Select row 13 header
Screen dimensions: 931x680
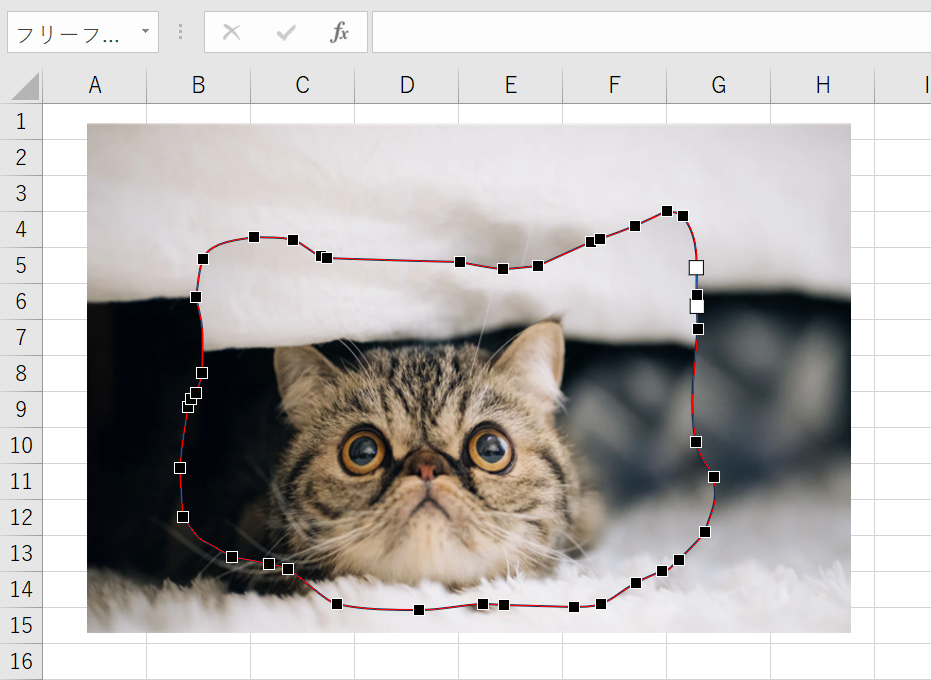click(21, 554)
